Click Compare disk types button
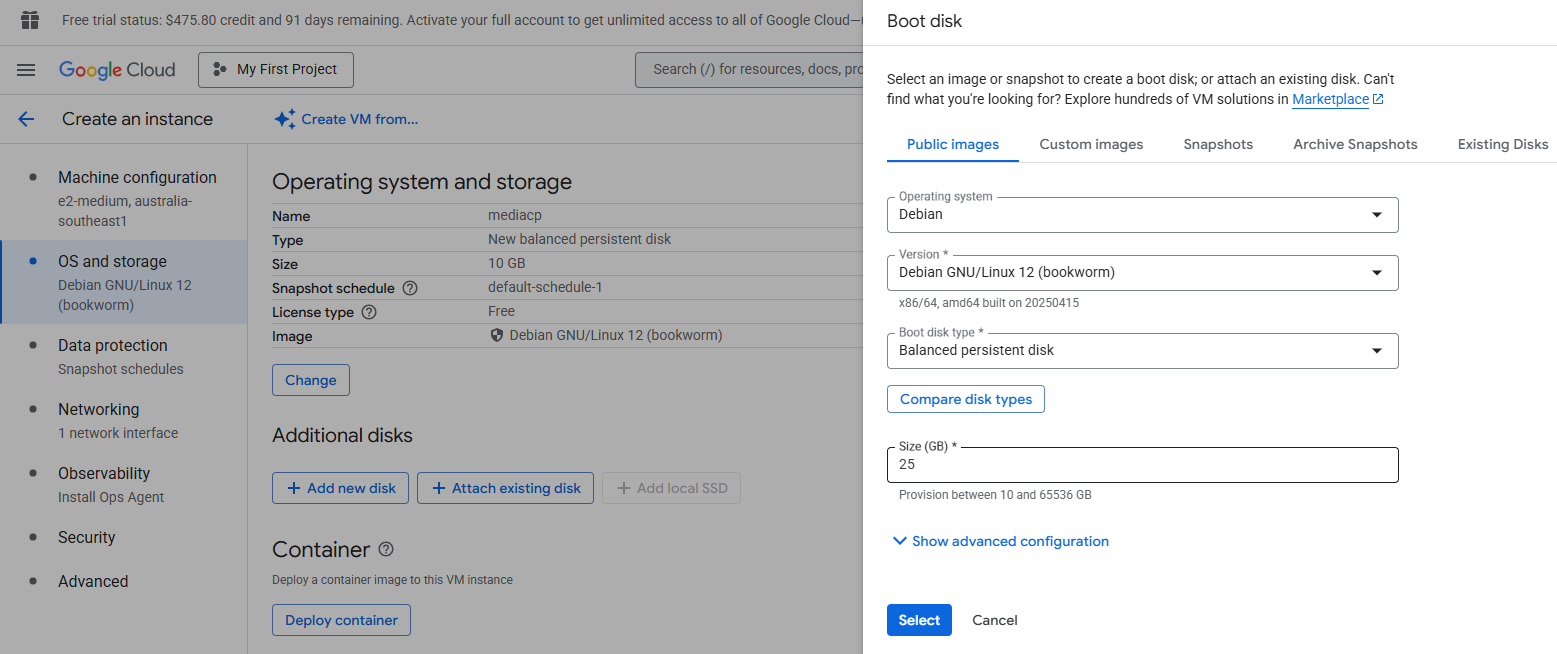This screenshot has width=1557, height=654. [966, 399]
